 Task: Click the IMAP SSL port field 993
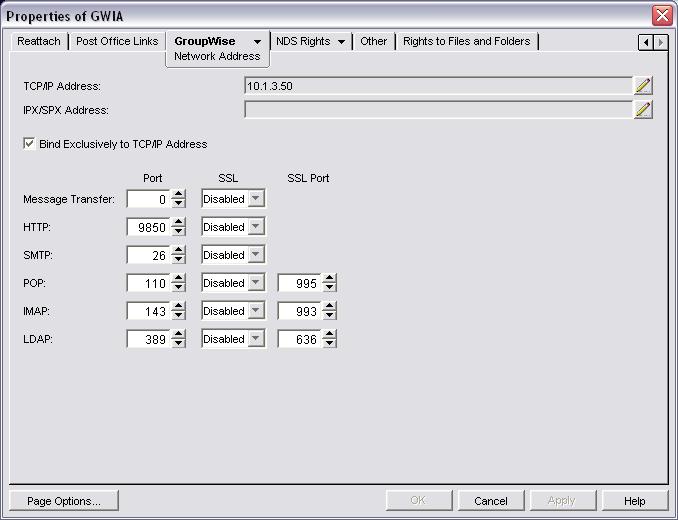click(299, 311)
